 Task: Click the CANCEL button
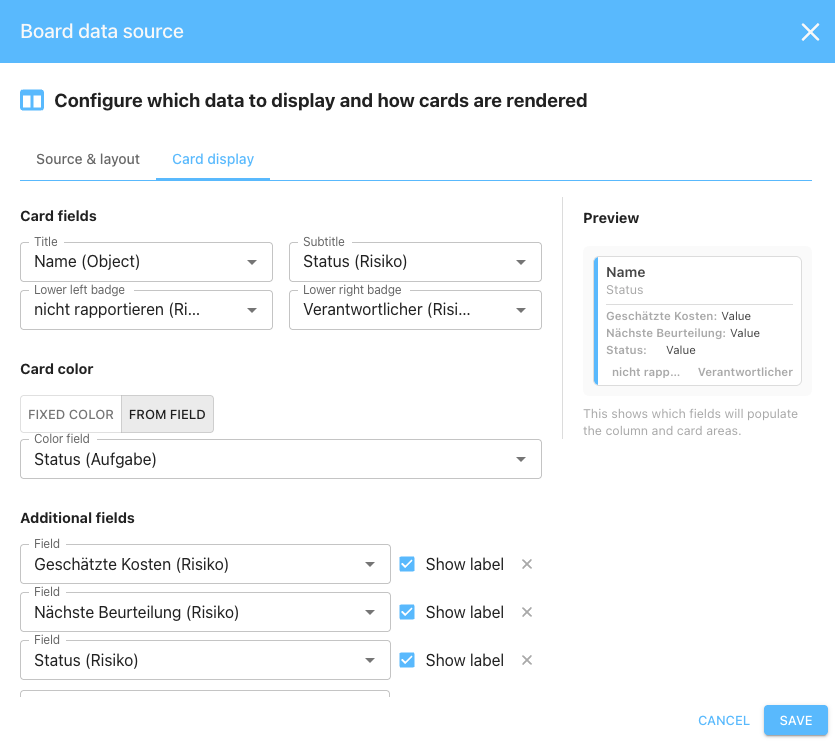pyautogui.click(x=724, y=721)
